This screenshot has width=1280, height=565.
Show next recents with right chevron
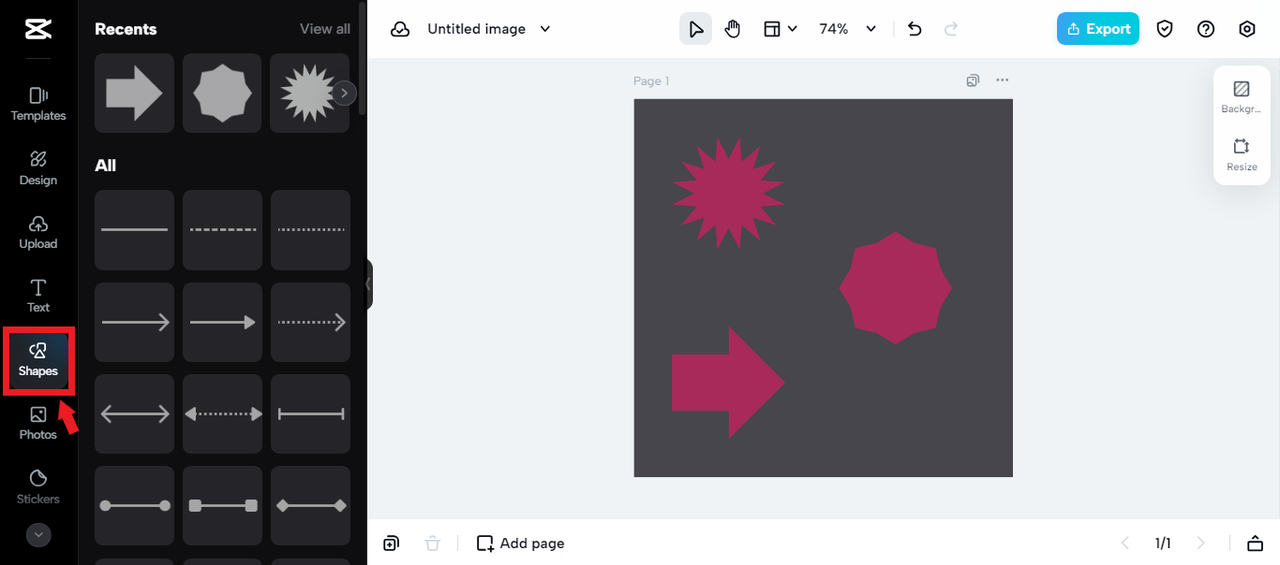point(344,93)
